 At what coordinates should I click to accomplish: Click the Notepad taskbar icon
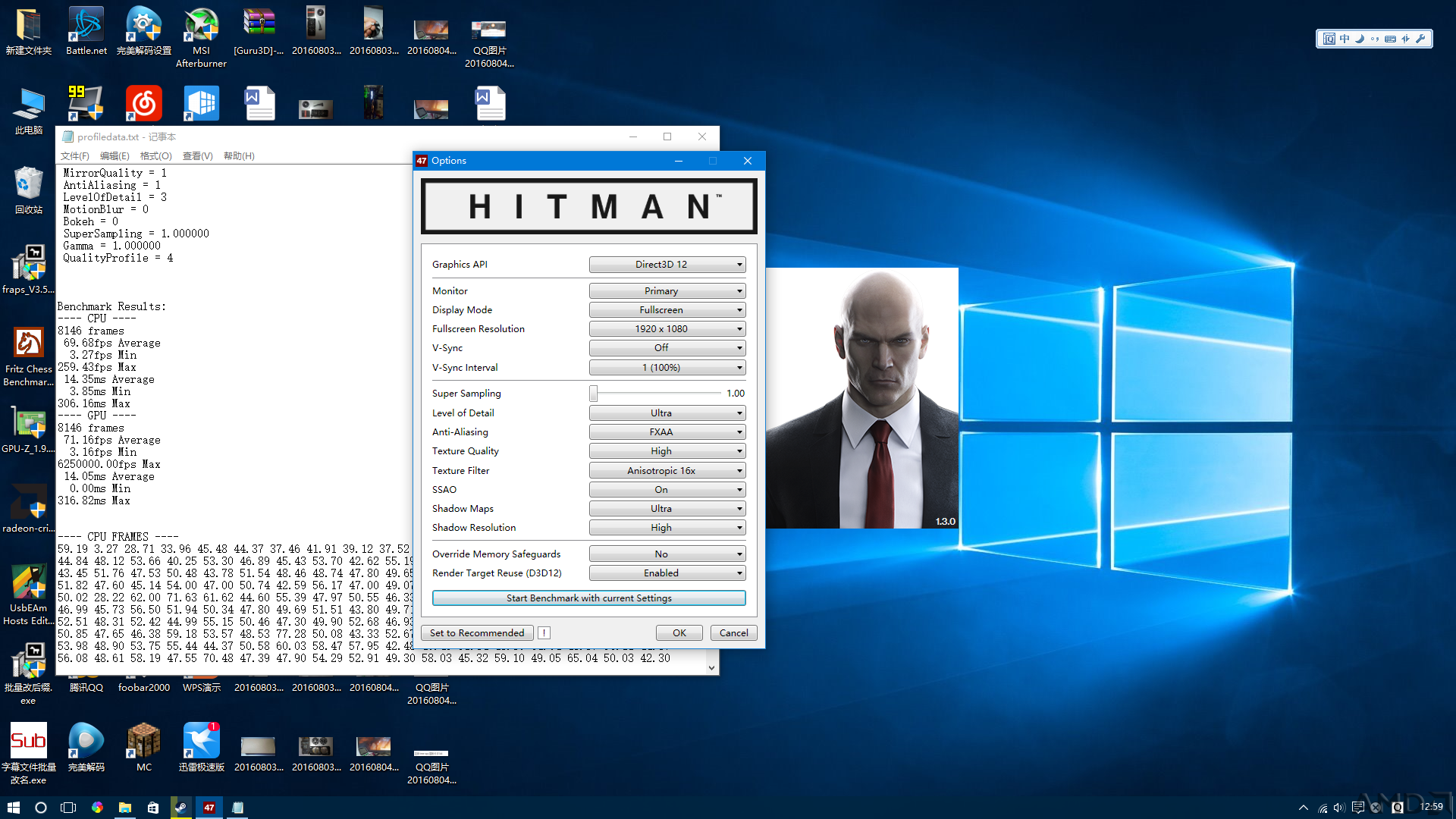(237, 808)
